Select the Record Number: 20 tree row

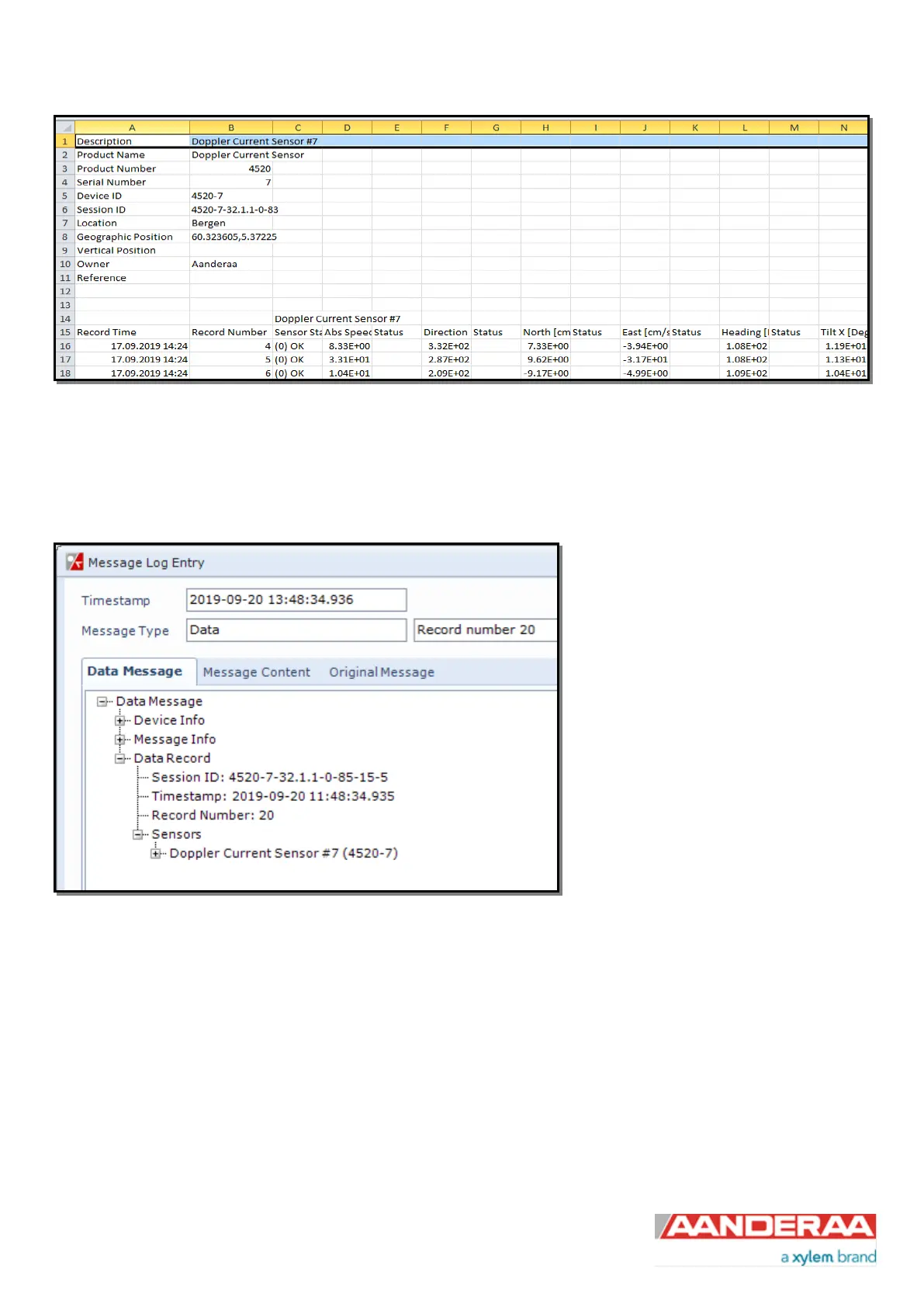click(x=213, y=816)
